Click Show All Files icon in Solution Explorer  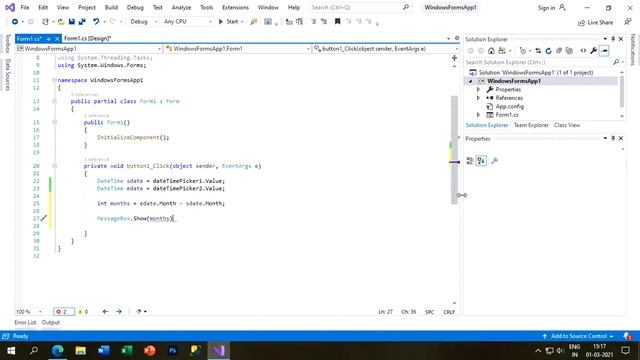569,51
